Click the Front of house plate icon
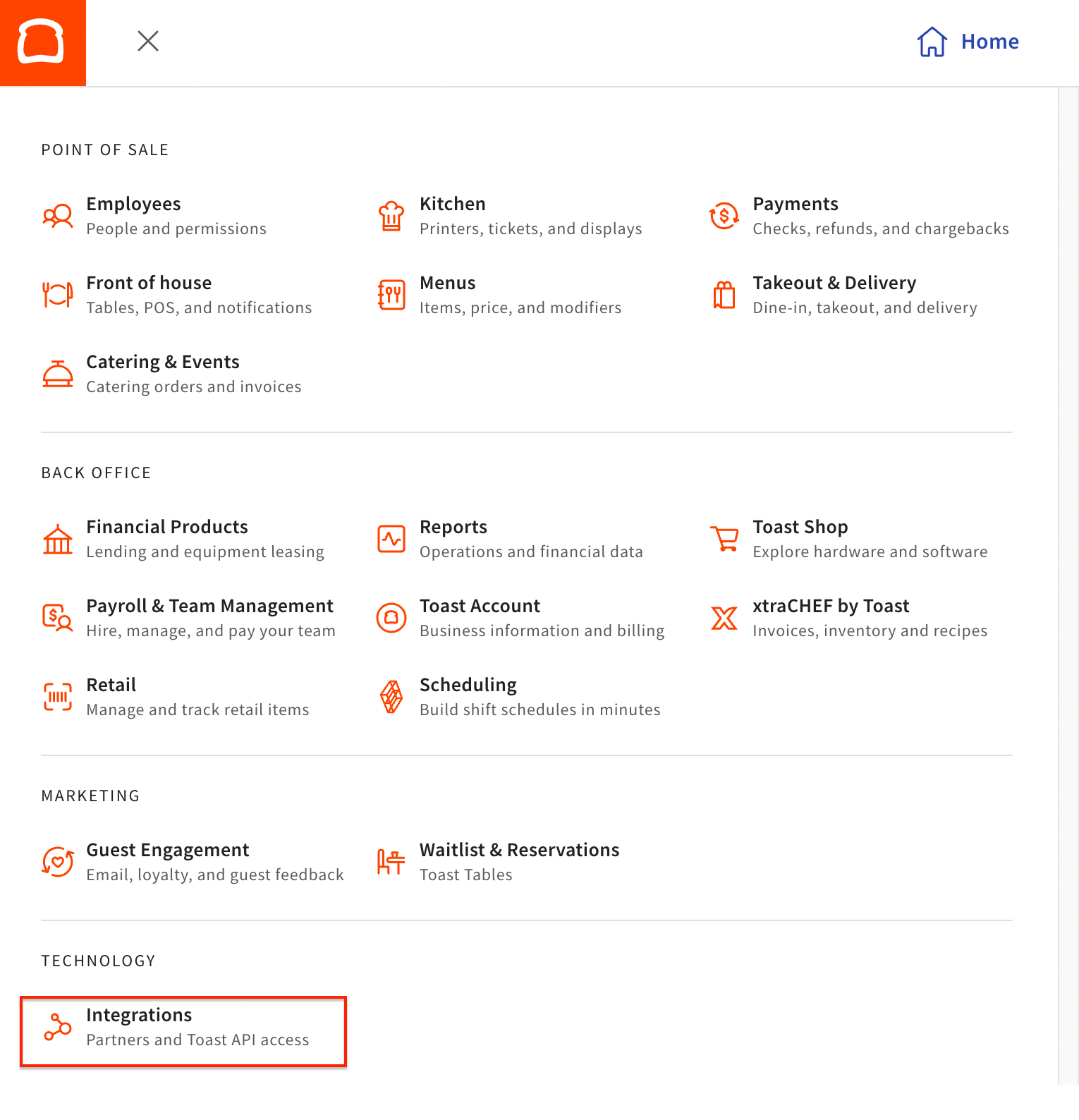Viewport: 1079px width, 1120px height. (58, 295)
